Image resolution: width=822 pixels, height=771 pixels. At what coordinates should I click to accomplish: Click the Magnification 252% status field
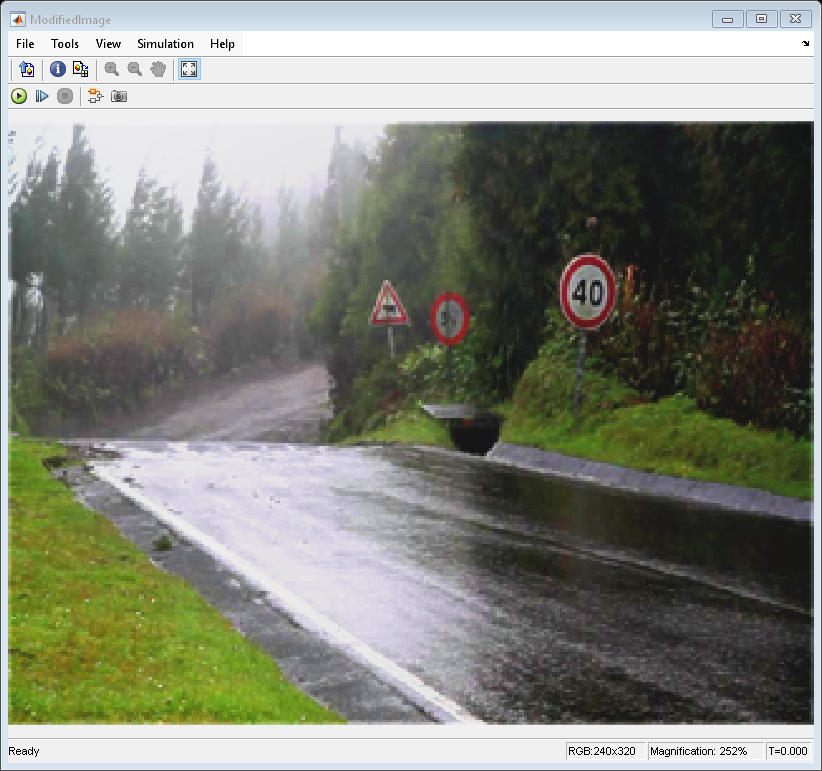click(x=703, y=751)
